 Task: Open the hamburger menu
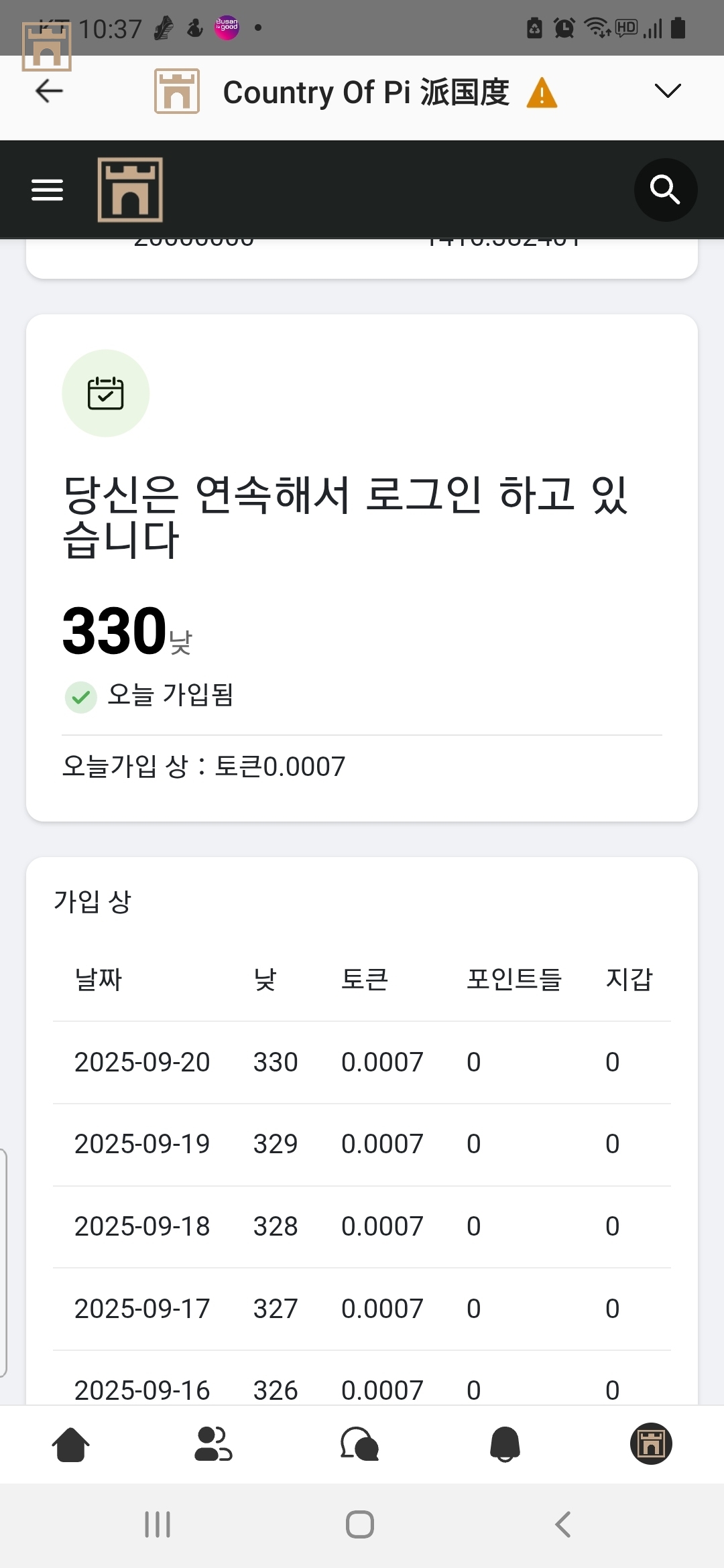[47, 190]
